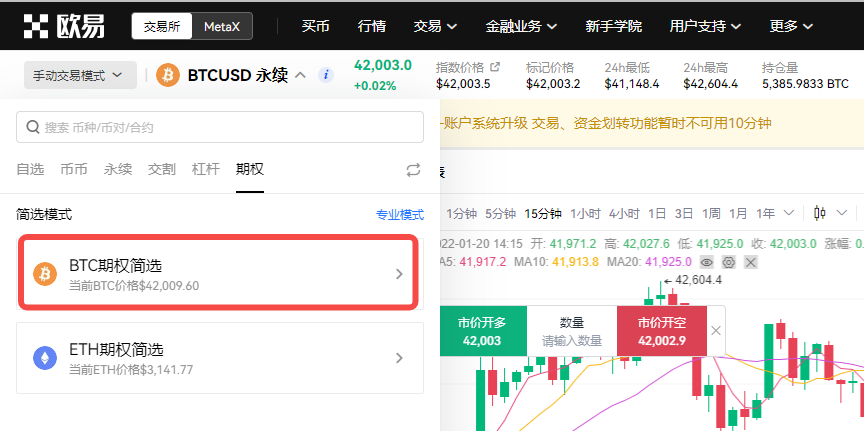Screen dimensions: 864x431
Task: Set chart interval to 1小时
Action: (585, 213)
